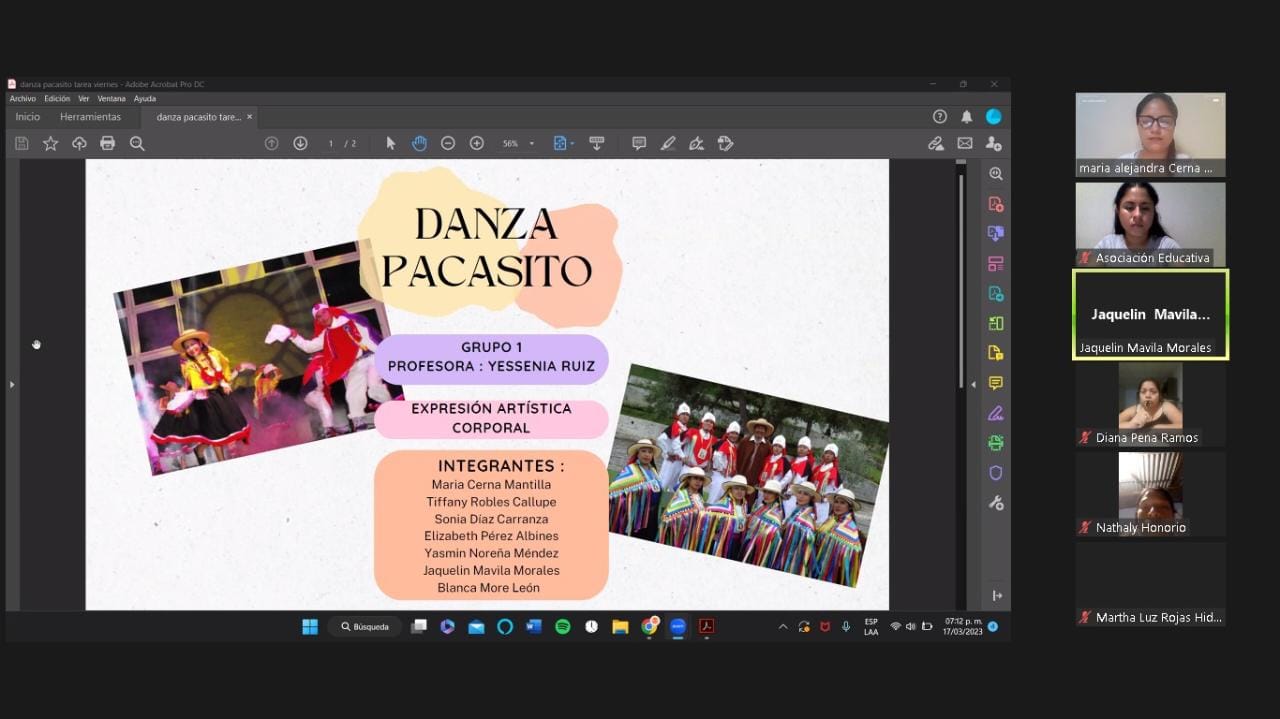Open Word from the taskbar

click(534, 627)
